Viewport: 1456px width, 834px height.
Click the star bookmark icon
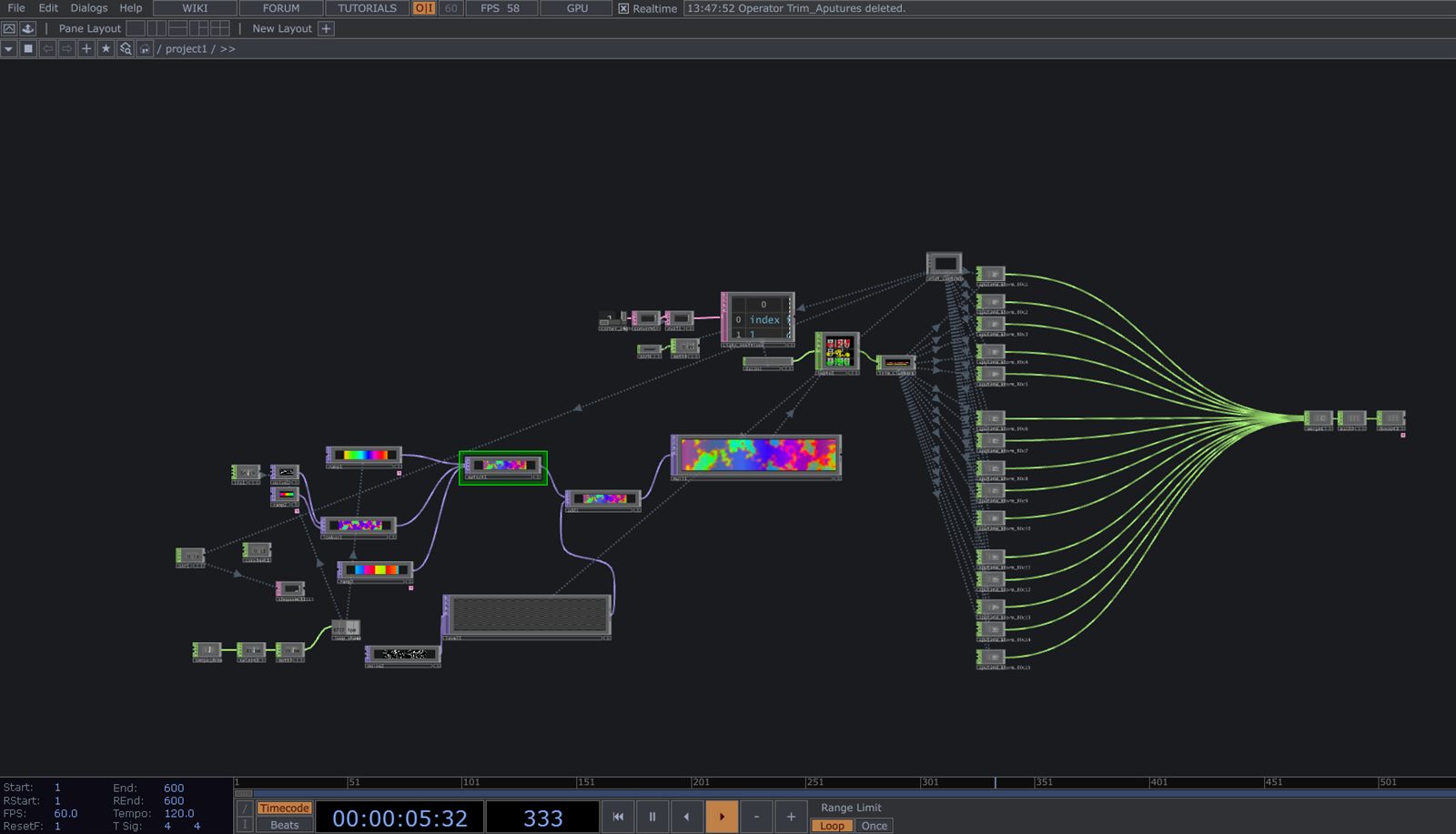(x=106, y=49)
